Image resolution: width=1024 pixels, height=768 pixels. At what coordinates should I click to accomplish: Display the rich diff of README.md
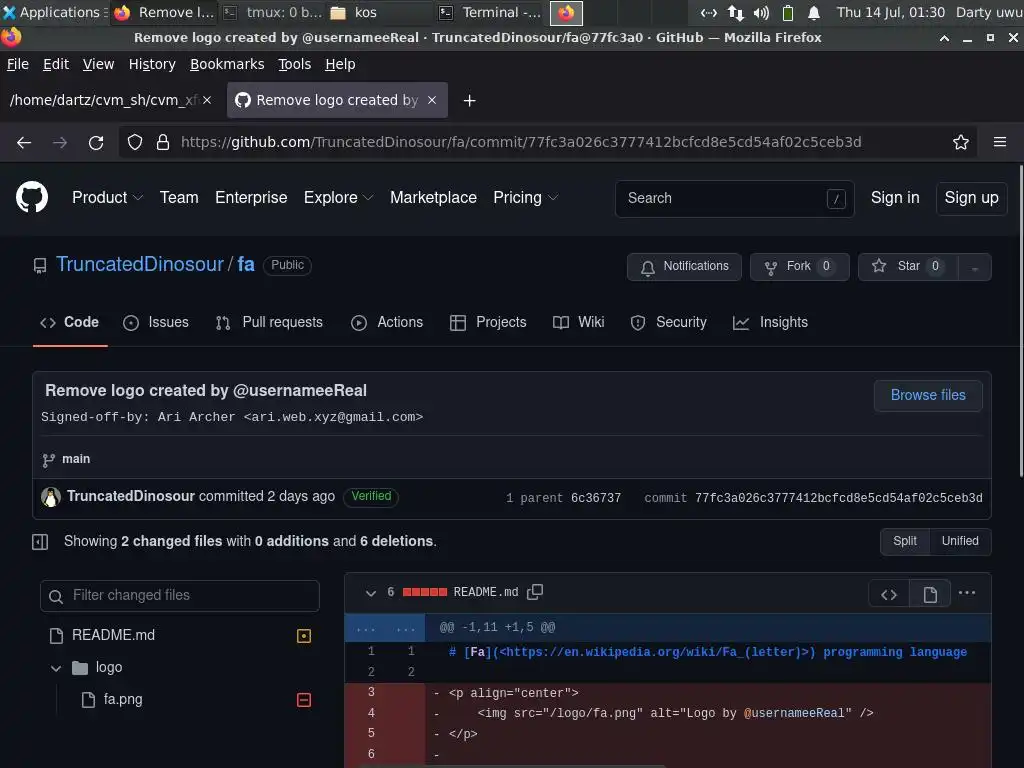coord(930,594)
